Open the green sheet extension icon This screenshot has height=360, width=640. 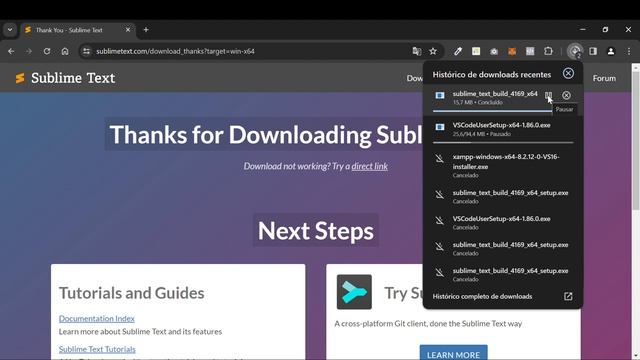point(476,51)
